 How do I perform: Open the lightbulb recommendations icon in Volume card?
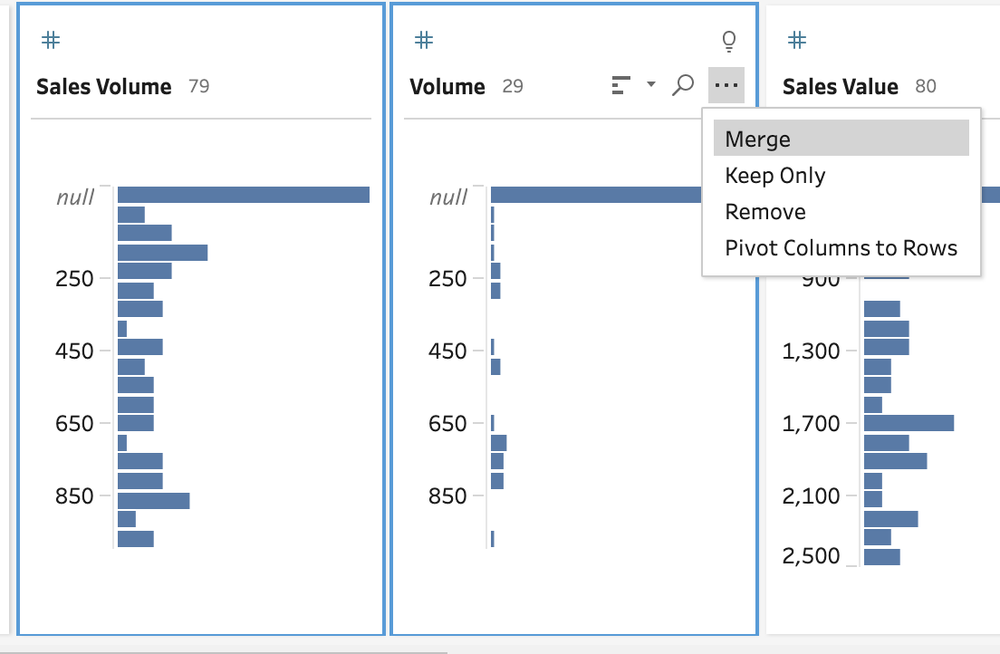click(728, 41)
